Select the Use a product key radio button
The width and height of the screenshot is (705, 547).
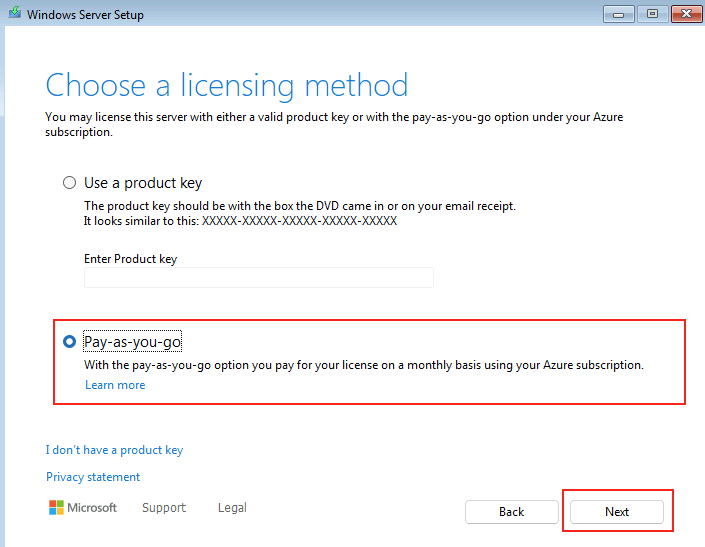coord(69,182)
